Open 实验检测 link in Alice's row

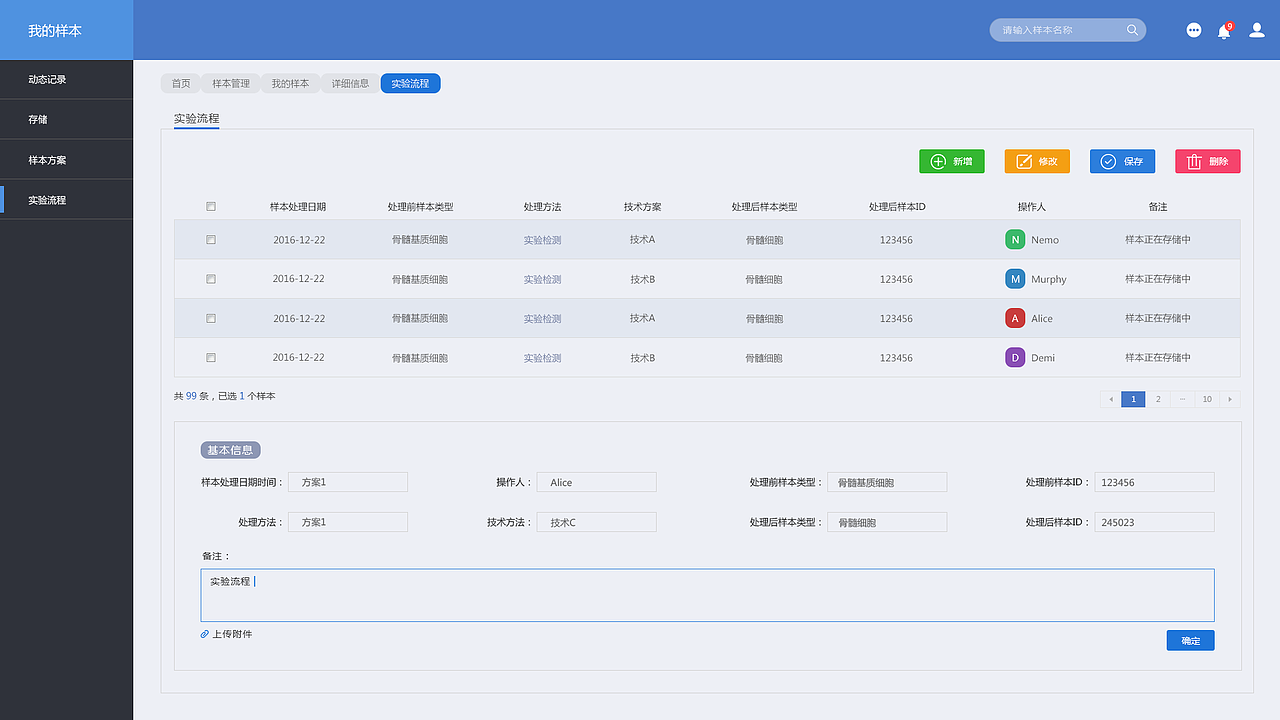pos(542,318)
